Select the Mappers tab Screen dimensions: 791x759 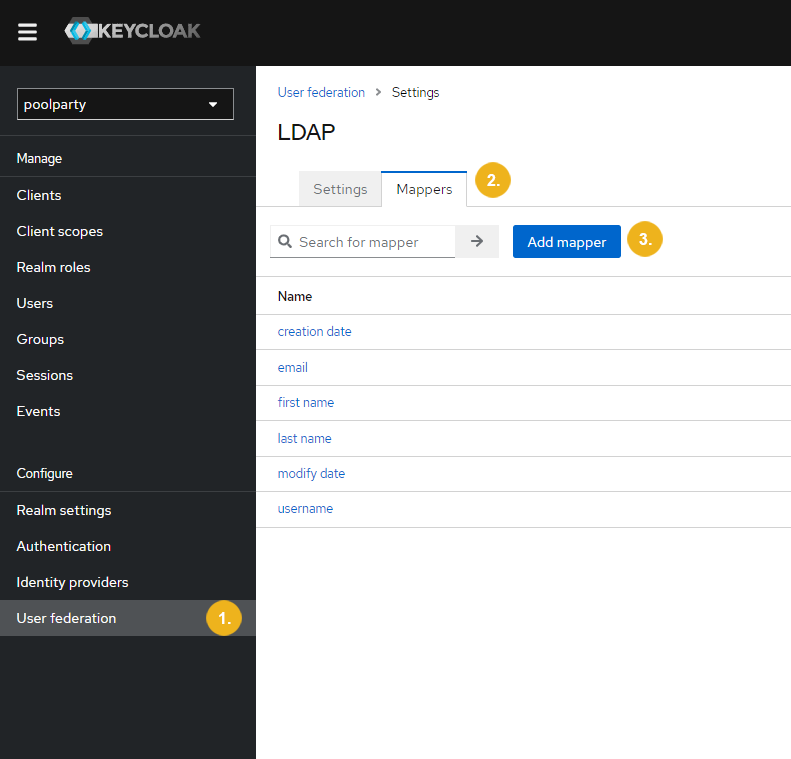424,189
